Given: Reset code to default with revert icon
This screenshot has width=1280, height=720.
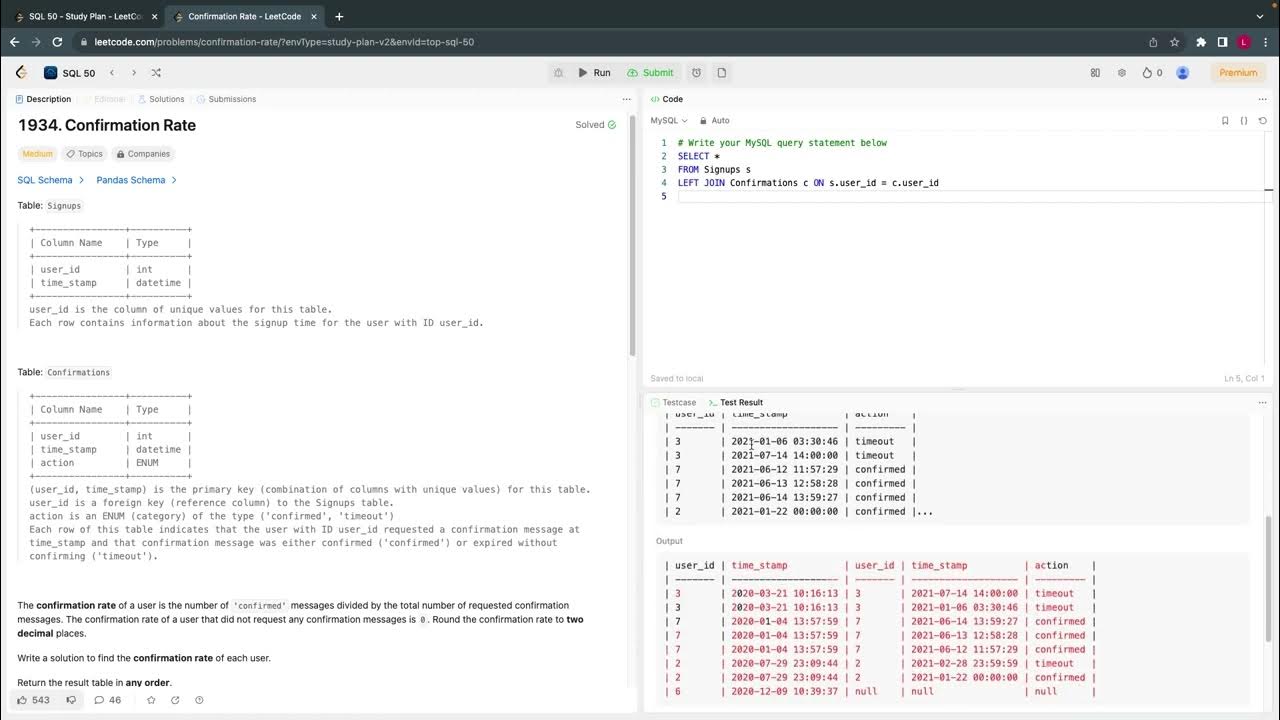Looking at the screenshot, I should click(x=1262, y=120).
